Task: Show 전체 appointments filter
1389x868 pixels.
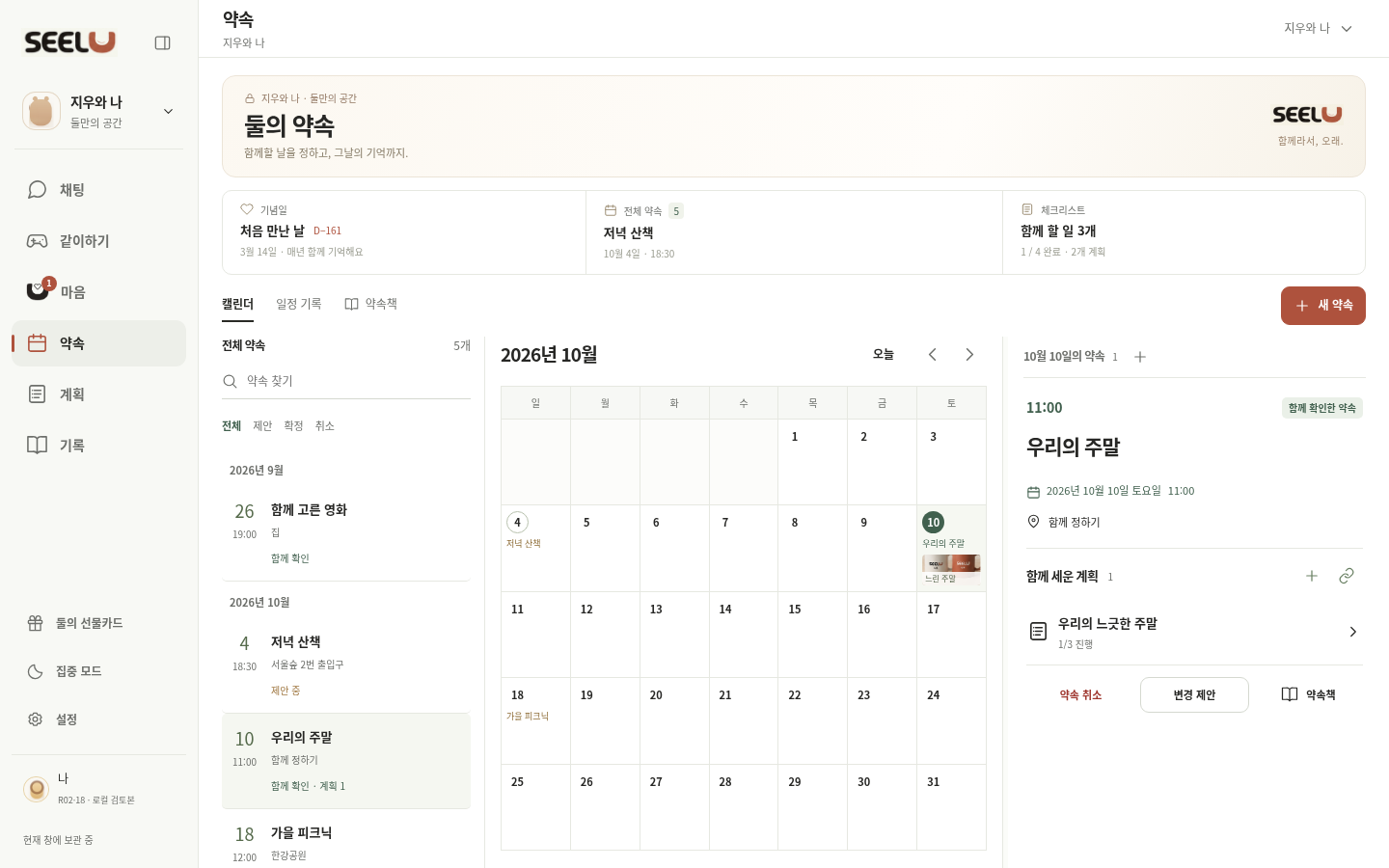Action: [x=231, y=426]
